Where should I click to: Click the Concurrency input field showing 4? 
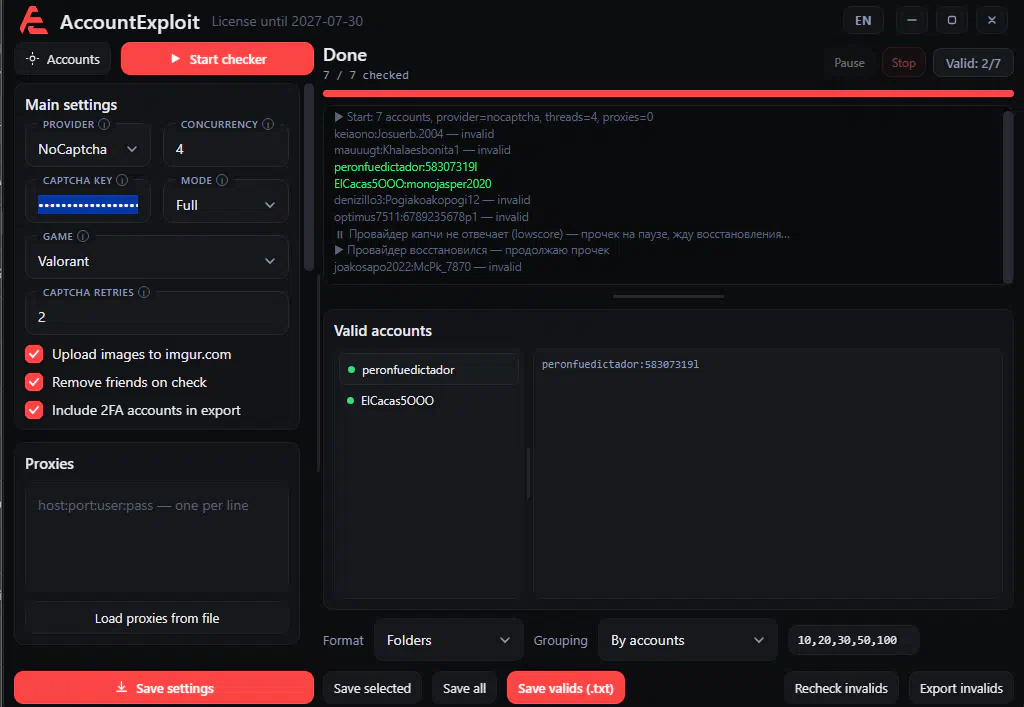point(225,149)
